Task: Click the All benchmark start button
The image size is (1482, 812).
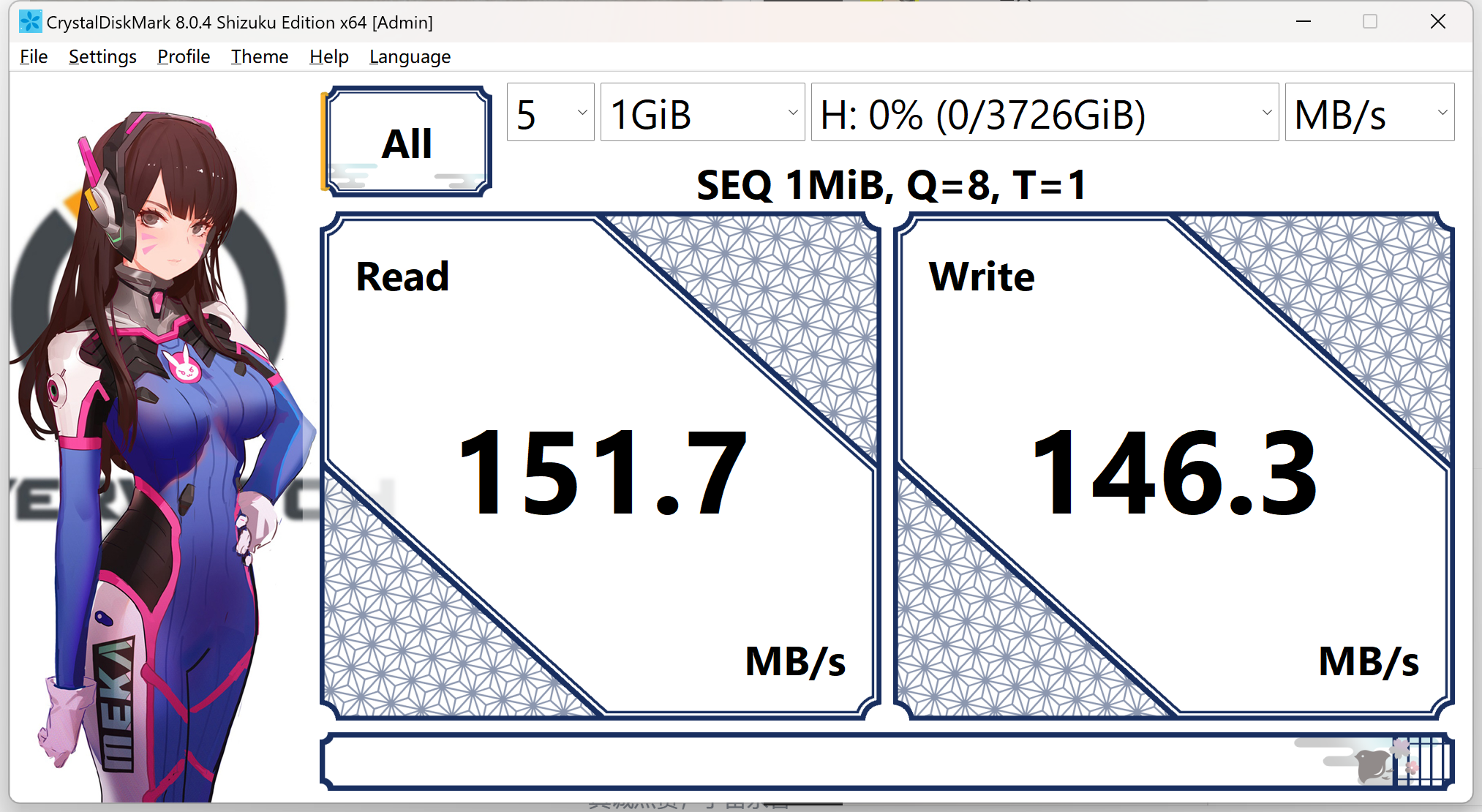Action: point(407,142)
